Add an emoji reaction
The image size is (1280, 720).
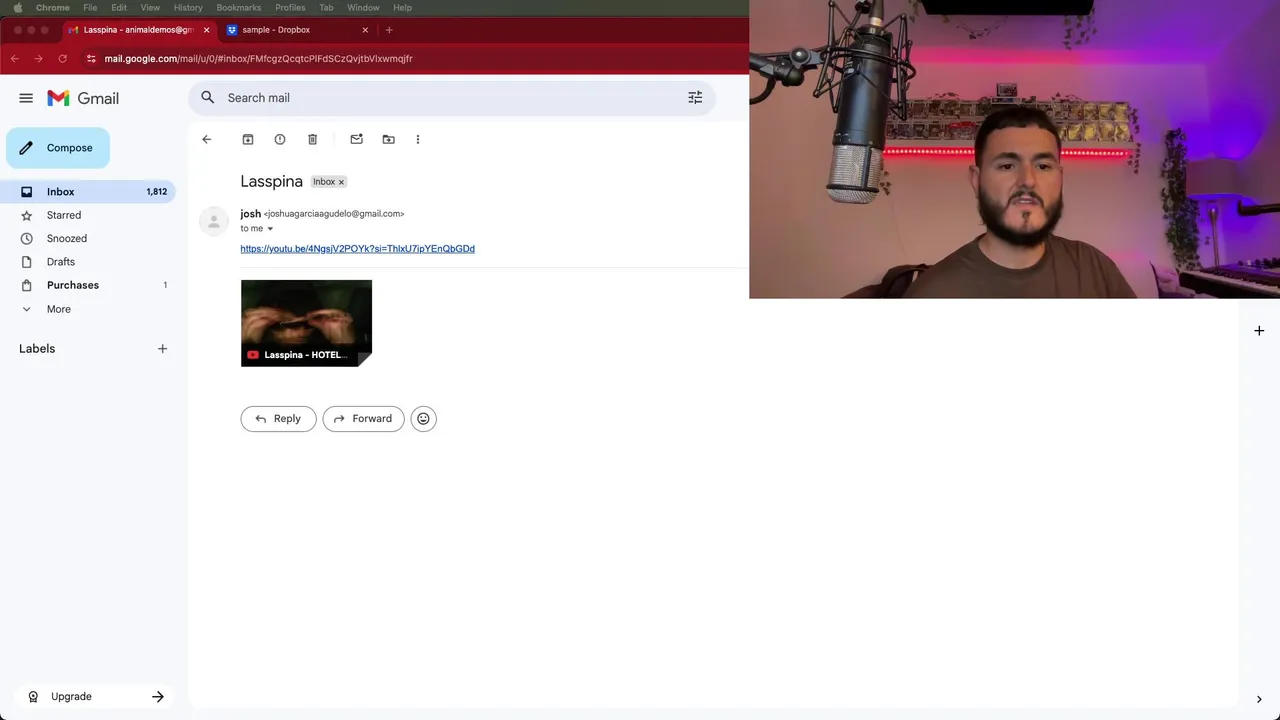tap(423, 419)
